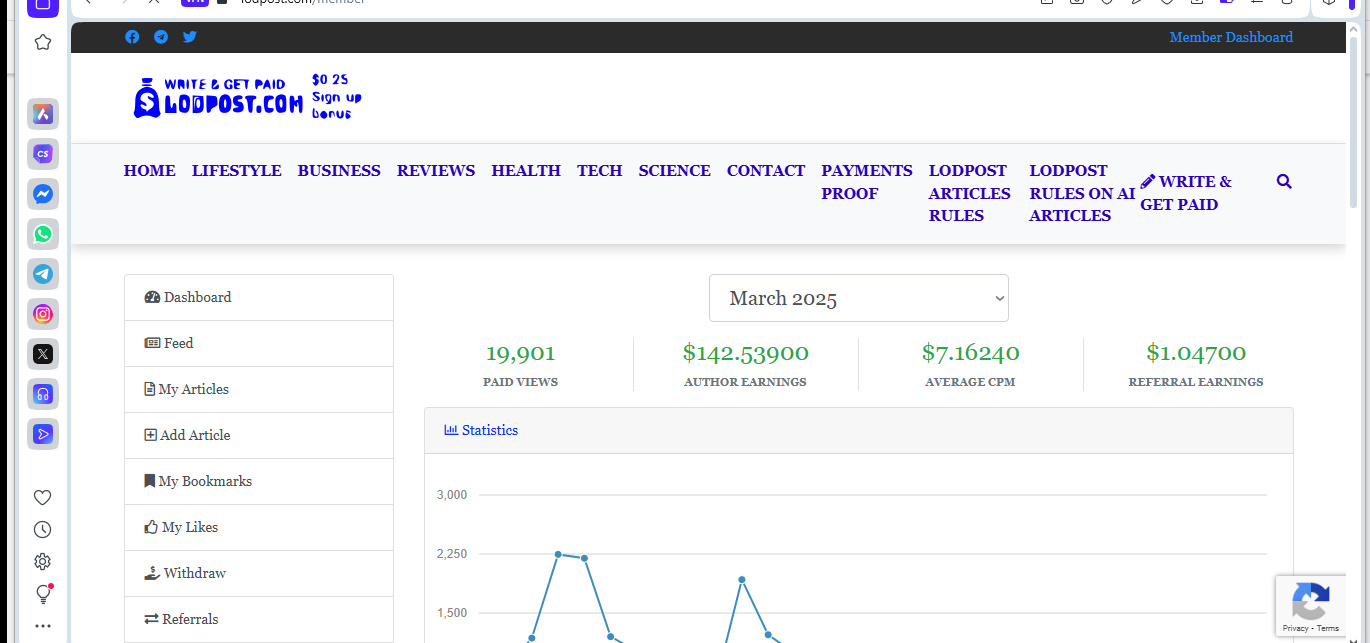Open the LIFESTYLE category
Viewport: 1370px width, 643px height.
tap(237, 171)
